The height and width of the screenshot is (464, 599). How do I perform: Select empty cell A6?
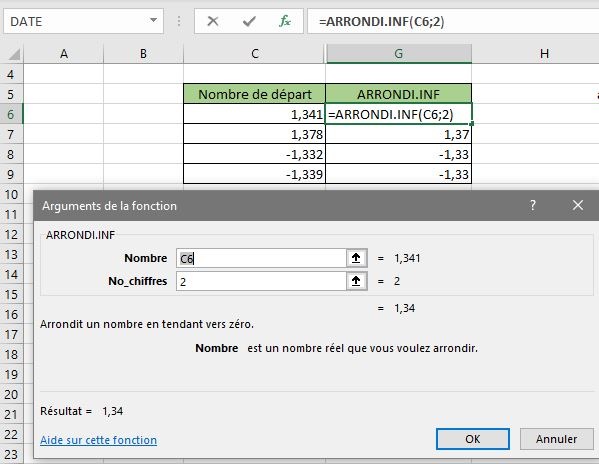(x=64, y=114)
